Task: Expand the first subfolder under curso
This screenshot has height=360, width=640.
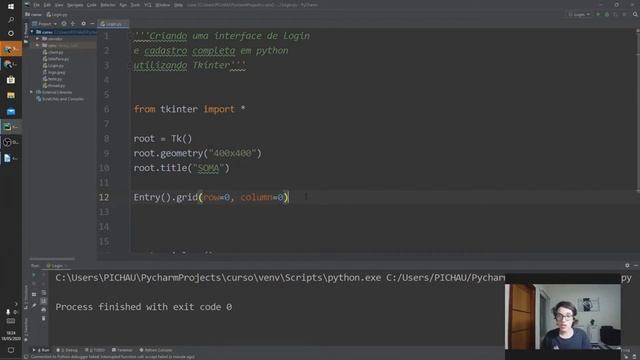Action: [x=38, y=39]
